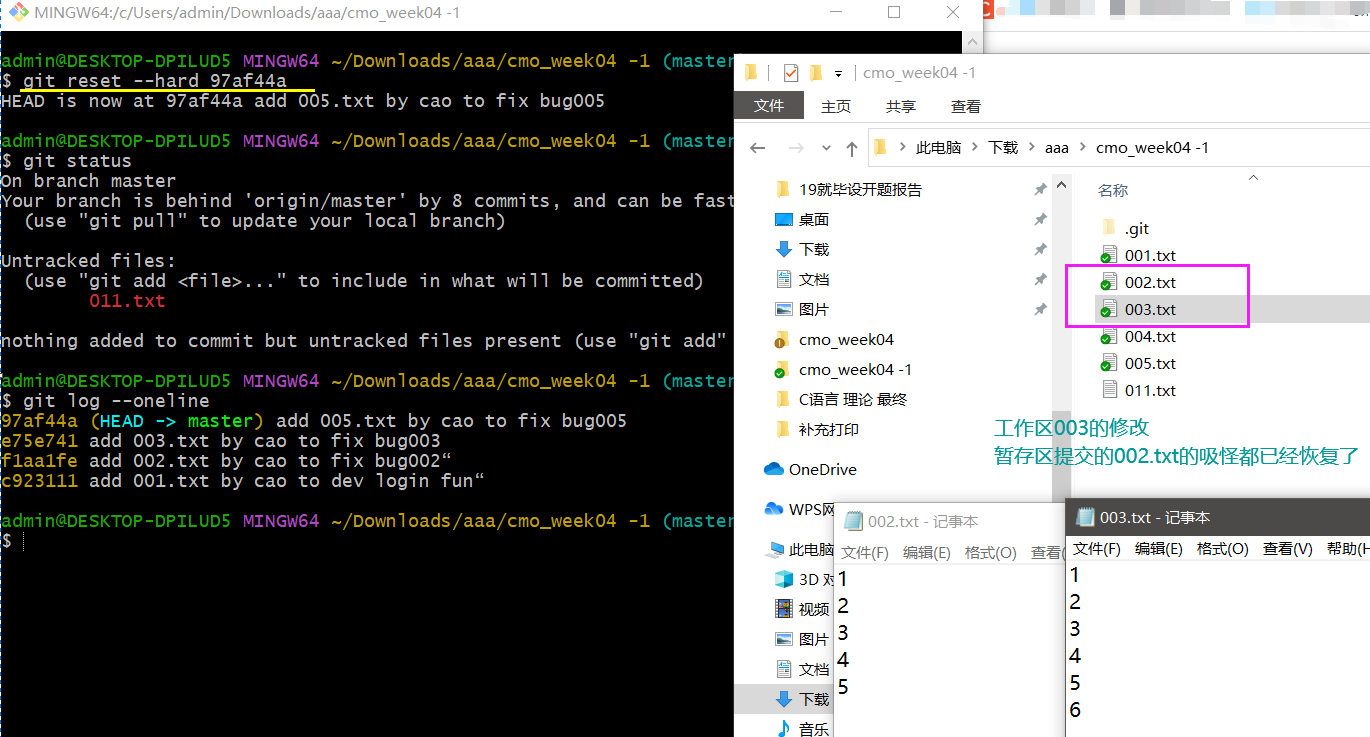Go up one folder level arrow
This screenshot has height=737, width=1370.
(x=851, y=148)
